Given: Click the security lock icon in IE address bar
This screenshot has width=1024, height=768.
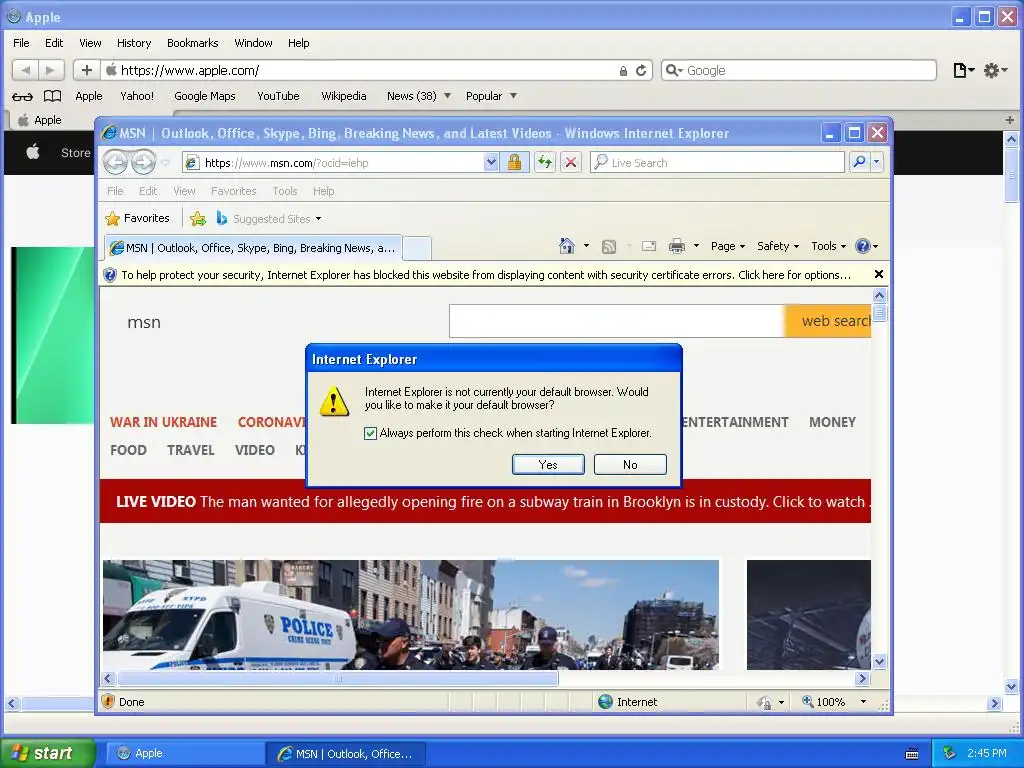Looking at the screenshot, I should pos(514,163).
